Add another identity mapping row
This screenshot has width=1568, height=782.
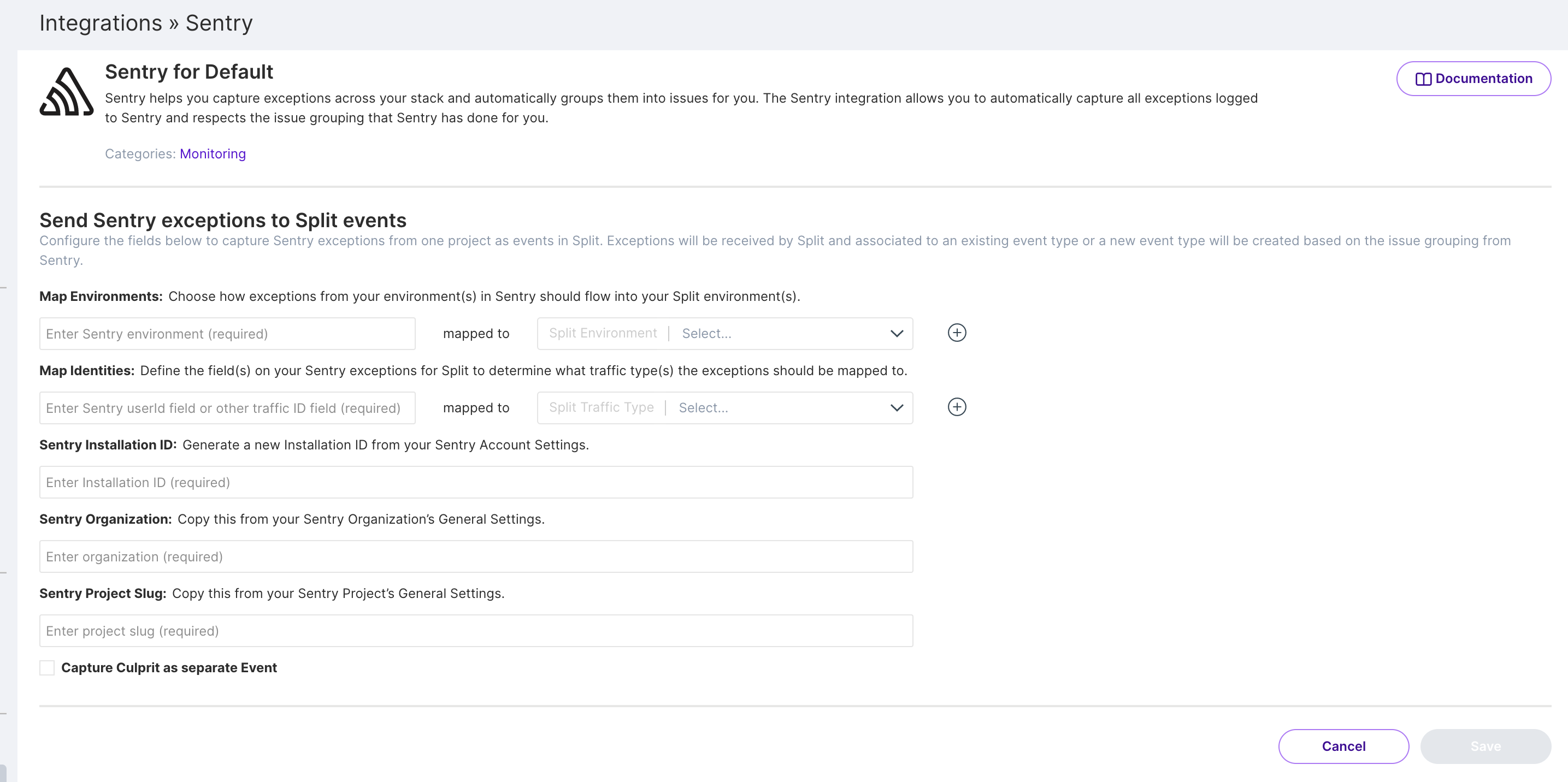(x=956, y=407)
